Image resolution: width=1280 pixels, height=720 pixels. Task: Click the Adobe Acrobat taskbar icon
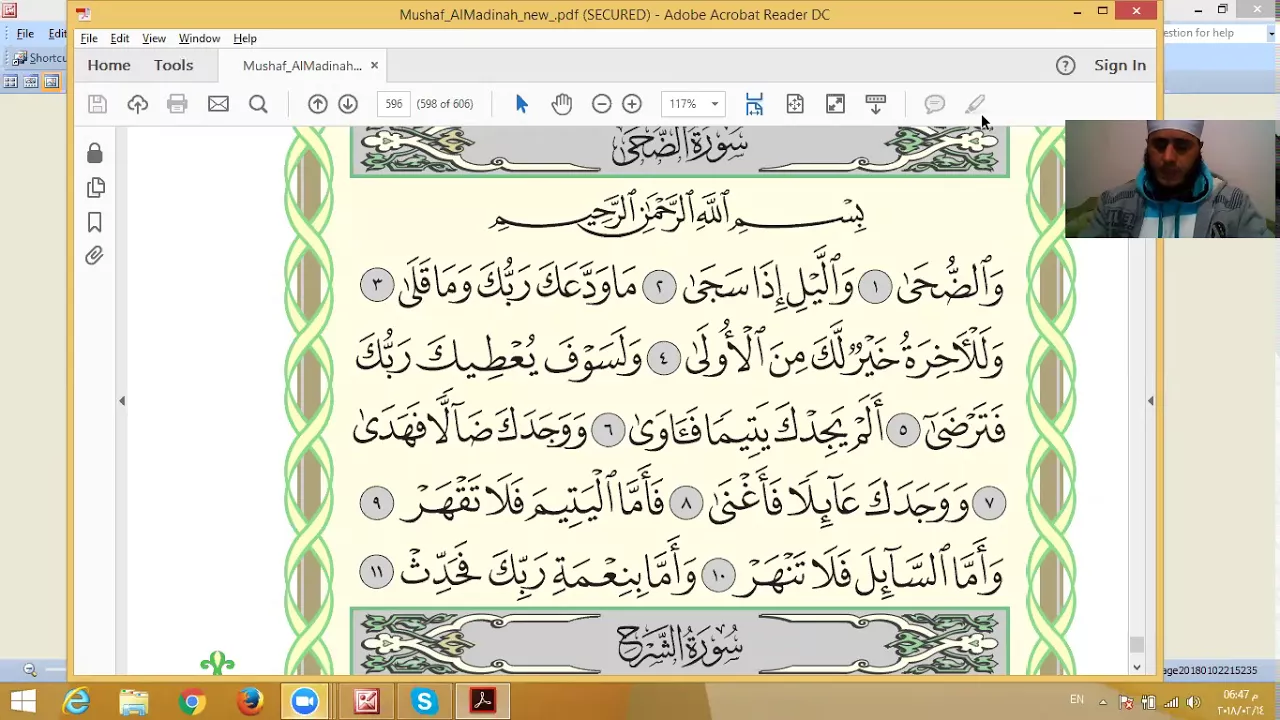[x=482, y=702]
